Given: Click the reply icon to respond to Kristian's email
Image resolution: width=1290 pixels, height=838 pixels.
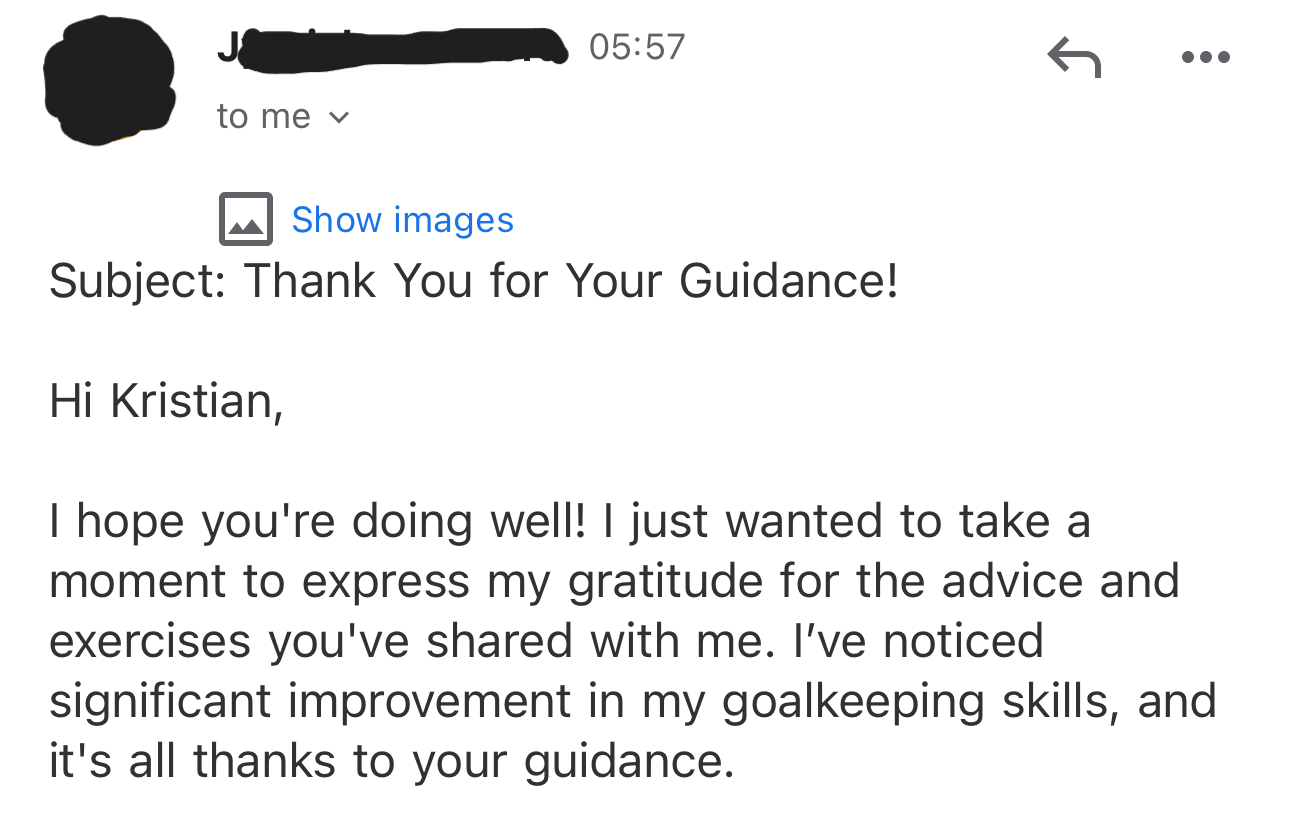Looking at the screenshot, I should pos(1072,58).
